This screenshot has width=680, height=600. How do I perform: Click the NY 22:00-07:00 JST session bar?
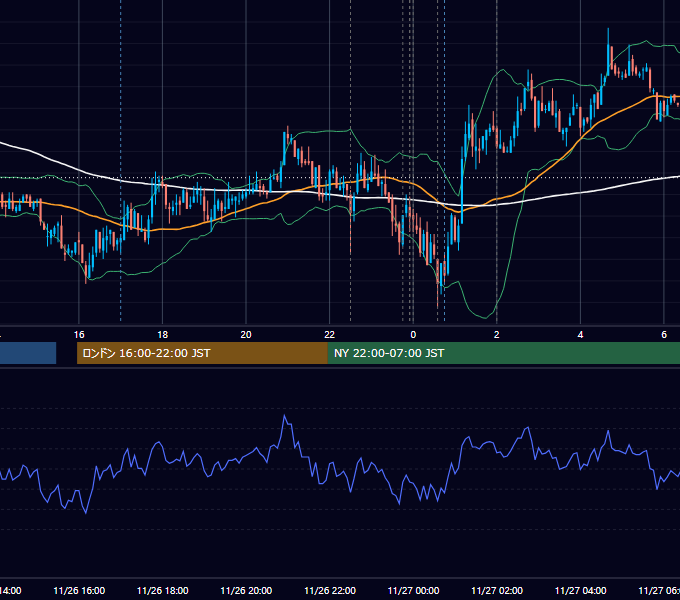(x=503, y=353)
